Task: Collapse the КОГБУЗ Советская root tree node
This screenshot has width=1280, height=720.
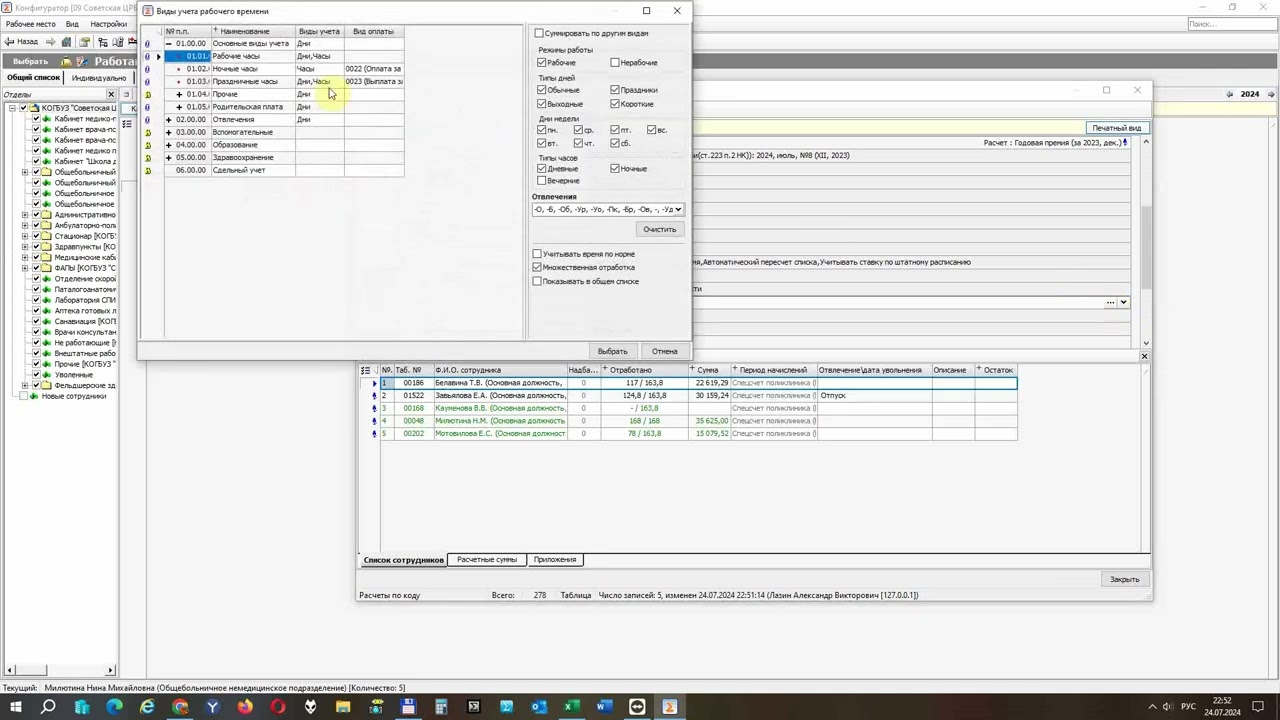Action: 12,108
